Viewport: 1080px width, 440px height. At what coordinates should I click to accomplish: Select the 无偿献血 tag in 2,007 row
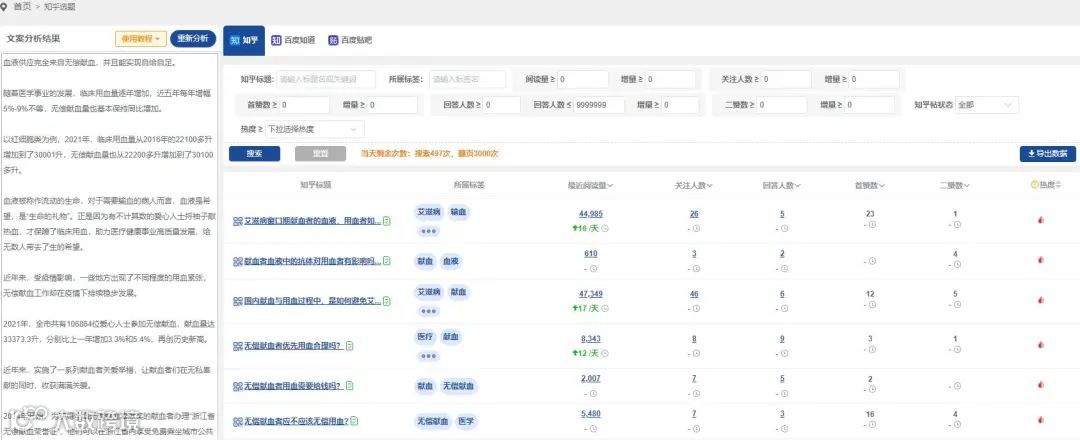click(x=459, y=386)
